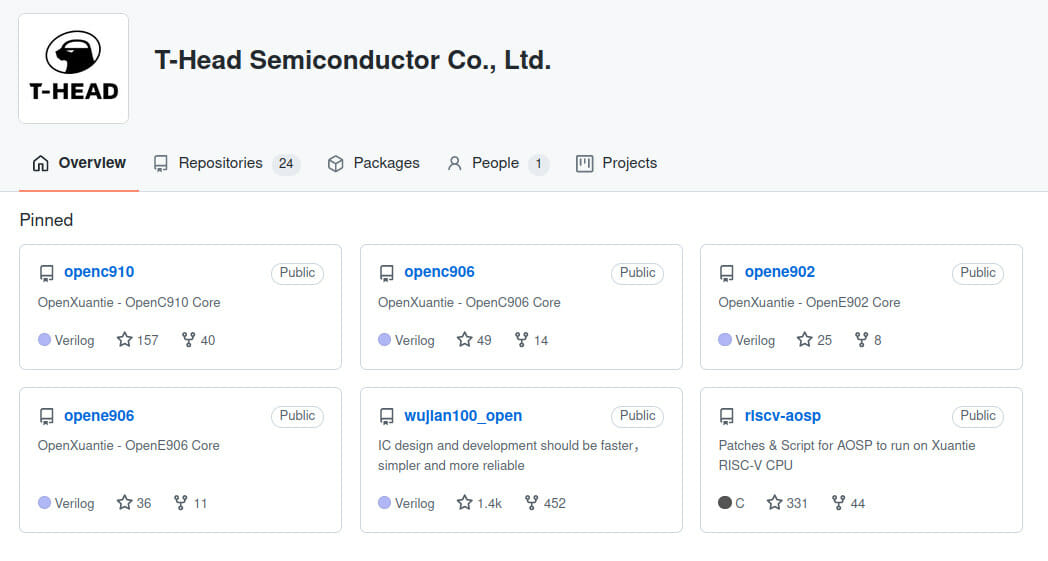The width and height of the screenshot is (1048, 561).
Task: Click the fork icon with 11 forks
Action: (x=180, y=503)
